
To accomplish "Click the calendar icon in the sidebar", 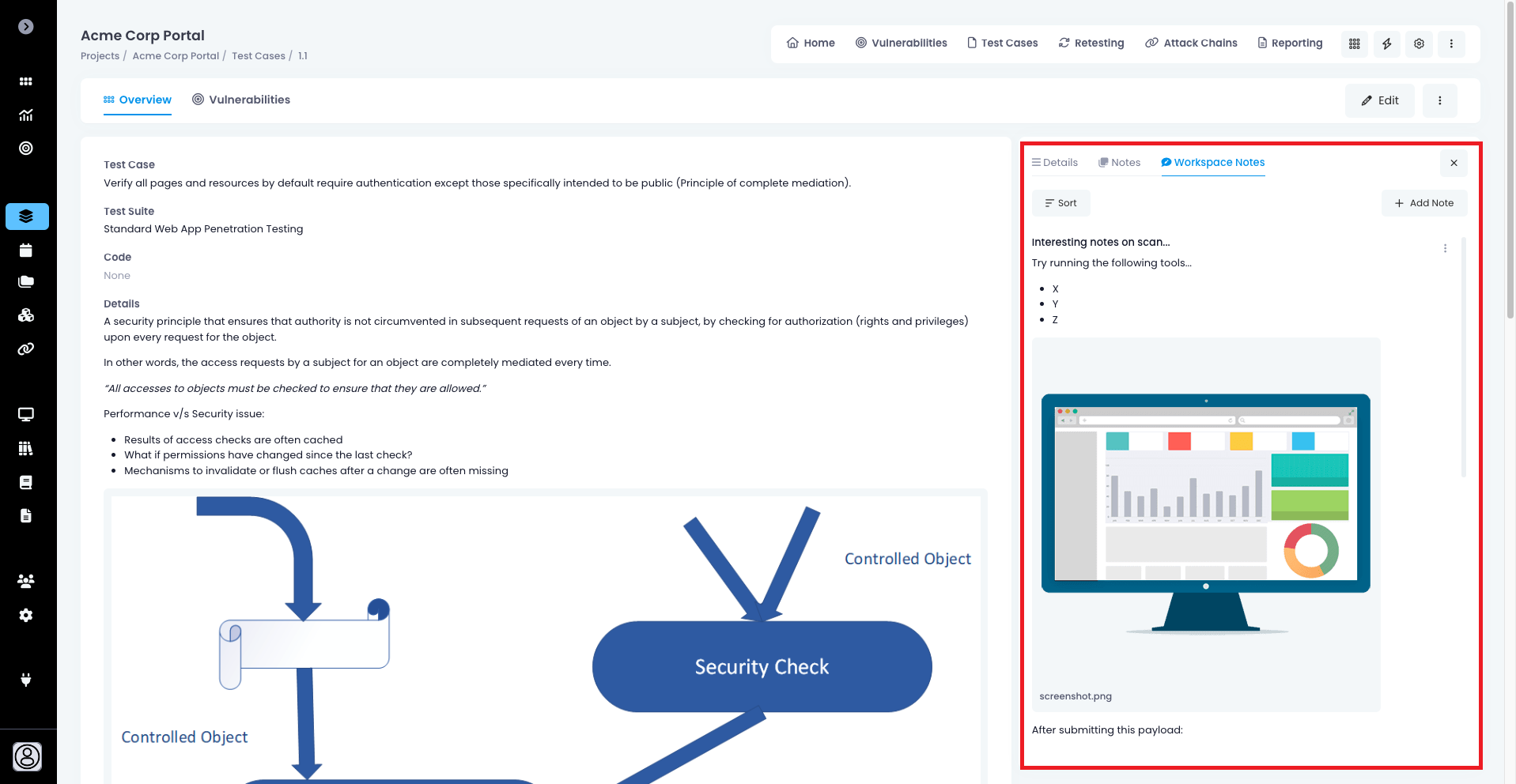I will (x=26, y=251).
